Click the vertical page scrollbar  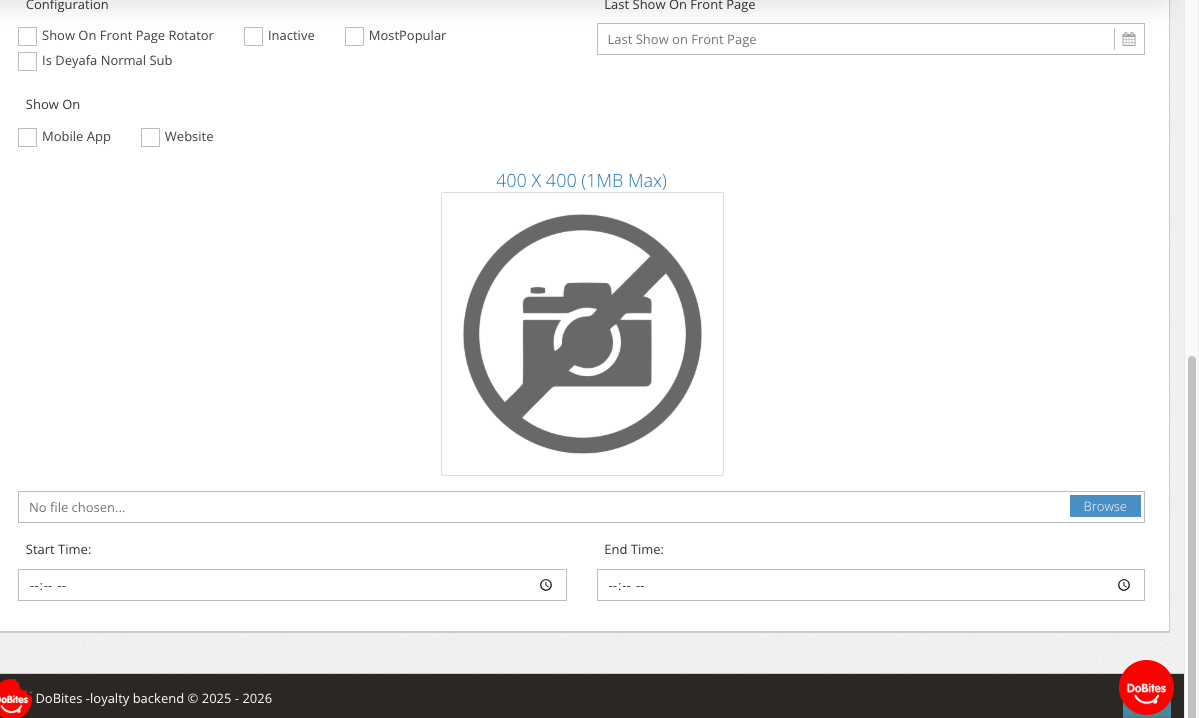1191,500
